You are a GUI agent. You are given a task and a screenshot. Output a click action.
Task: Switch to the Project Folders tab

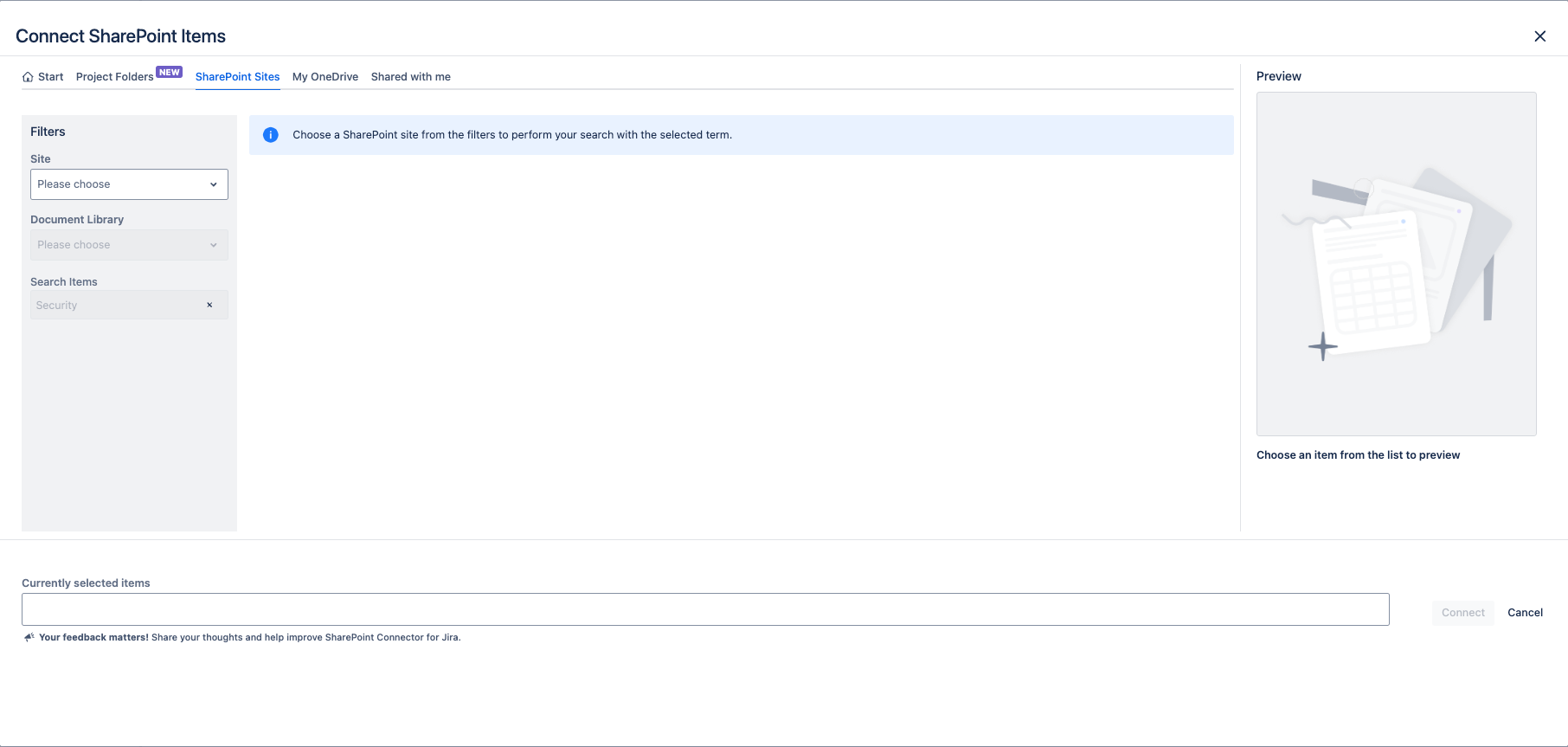tap(114, 77)
